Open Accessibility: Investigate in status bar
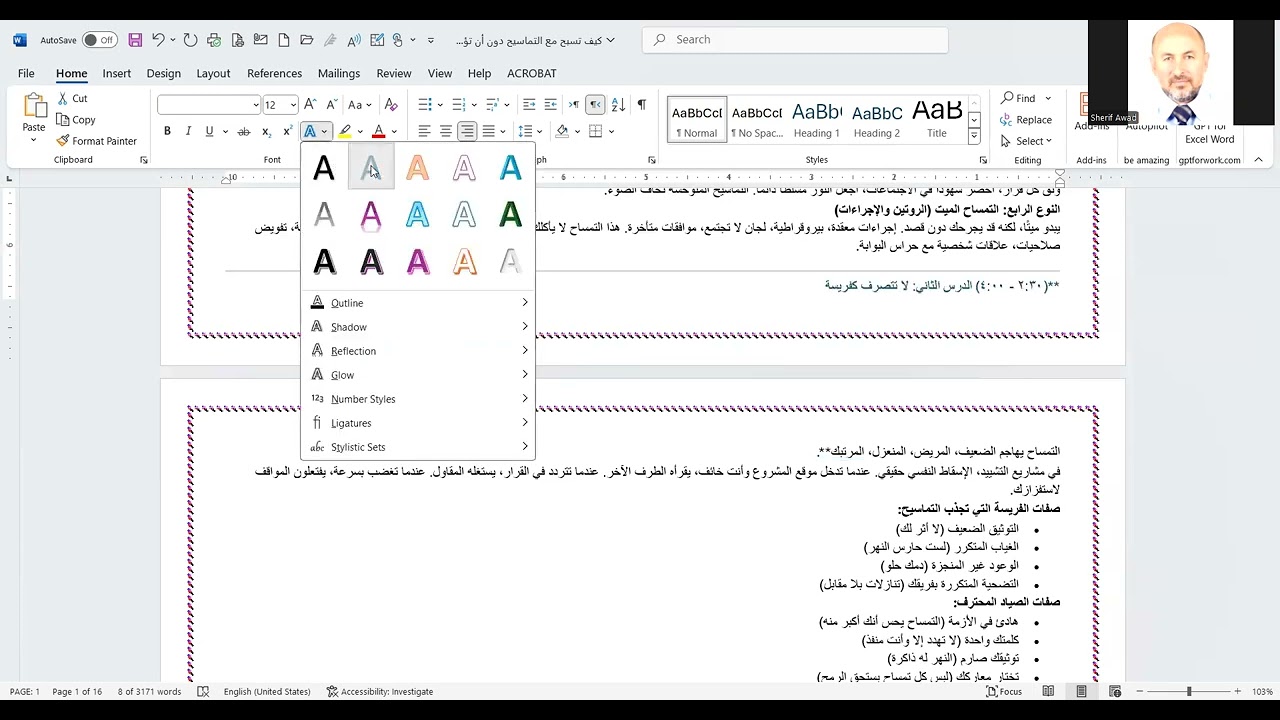The width and height of the screenshot is (1280, 720). tap(379, 691)
